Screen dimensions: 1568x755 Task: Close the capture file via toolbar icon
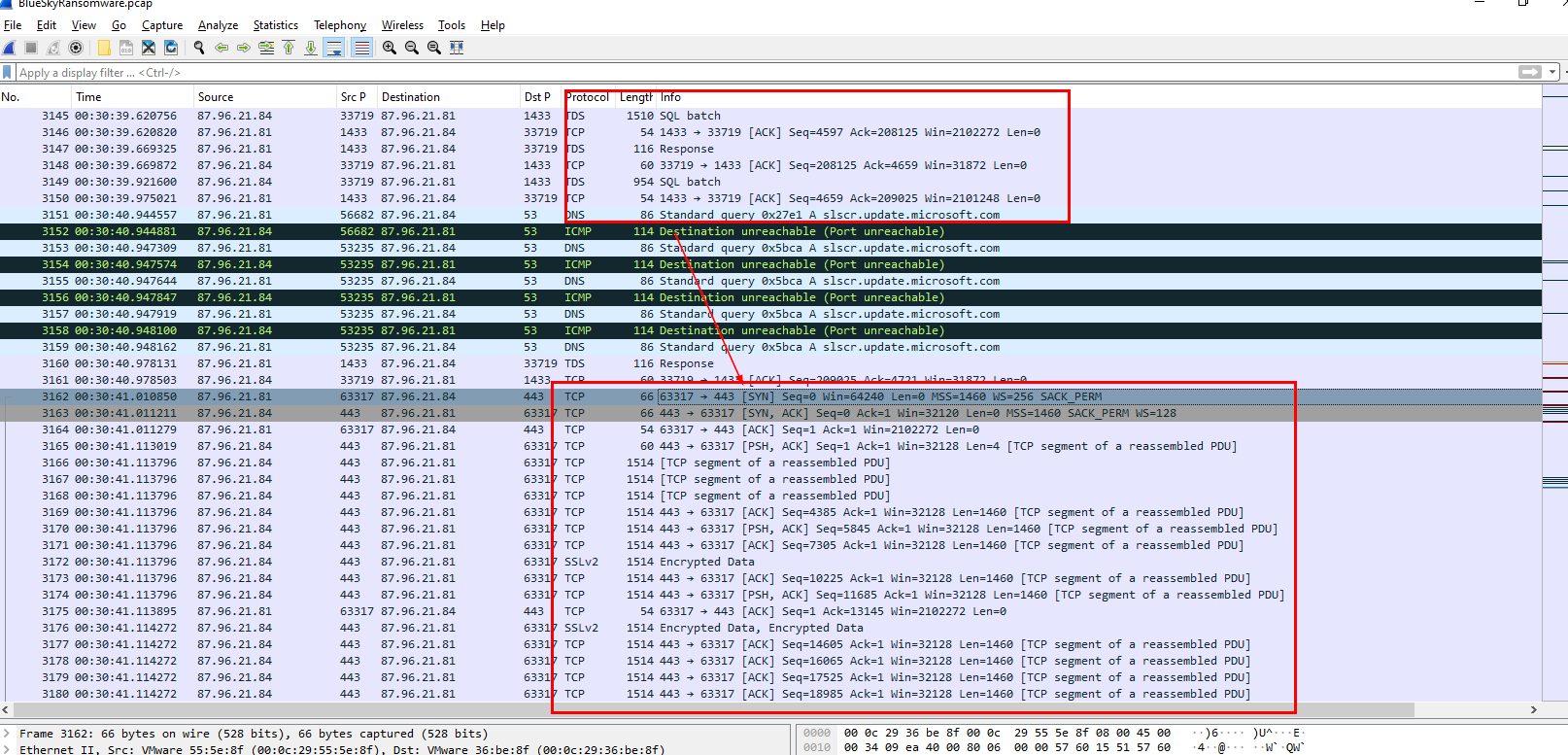pos(149,48)
